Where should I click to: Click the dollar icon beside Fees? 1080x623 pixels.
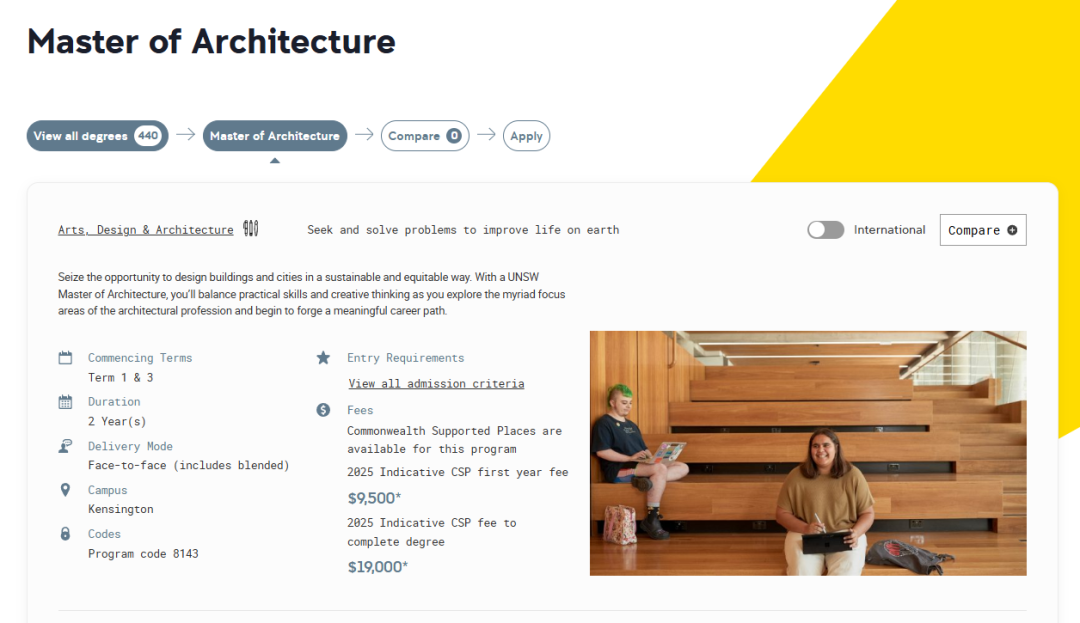(x=323, y=410)
